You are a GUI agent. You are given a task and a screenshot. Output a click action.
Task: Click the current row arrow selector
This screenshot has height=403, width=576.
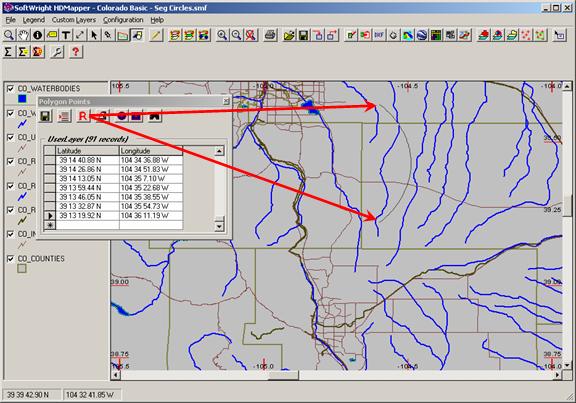[50, 216]
